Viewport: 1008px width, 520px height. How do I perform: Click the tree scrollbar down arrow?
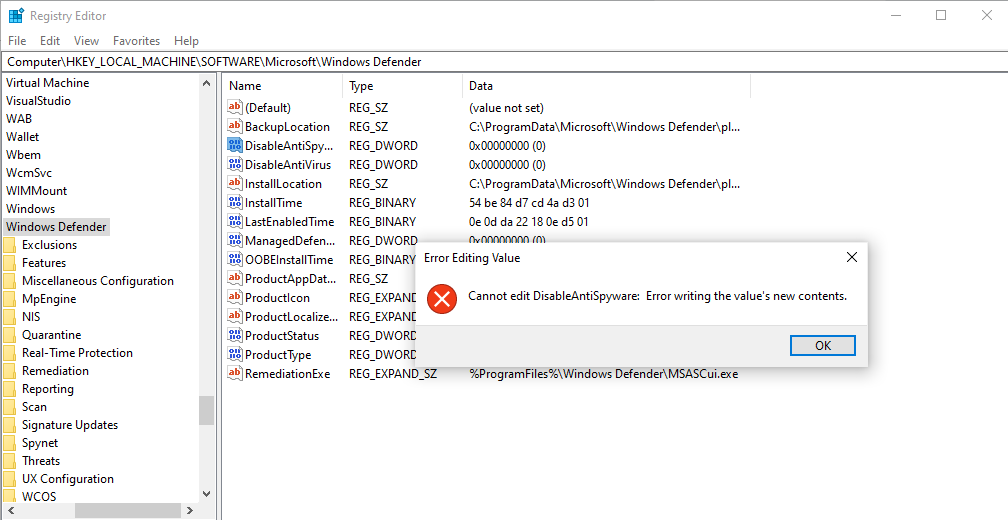point(207,493)
